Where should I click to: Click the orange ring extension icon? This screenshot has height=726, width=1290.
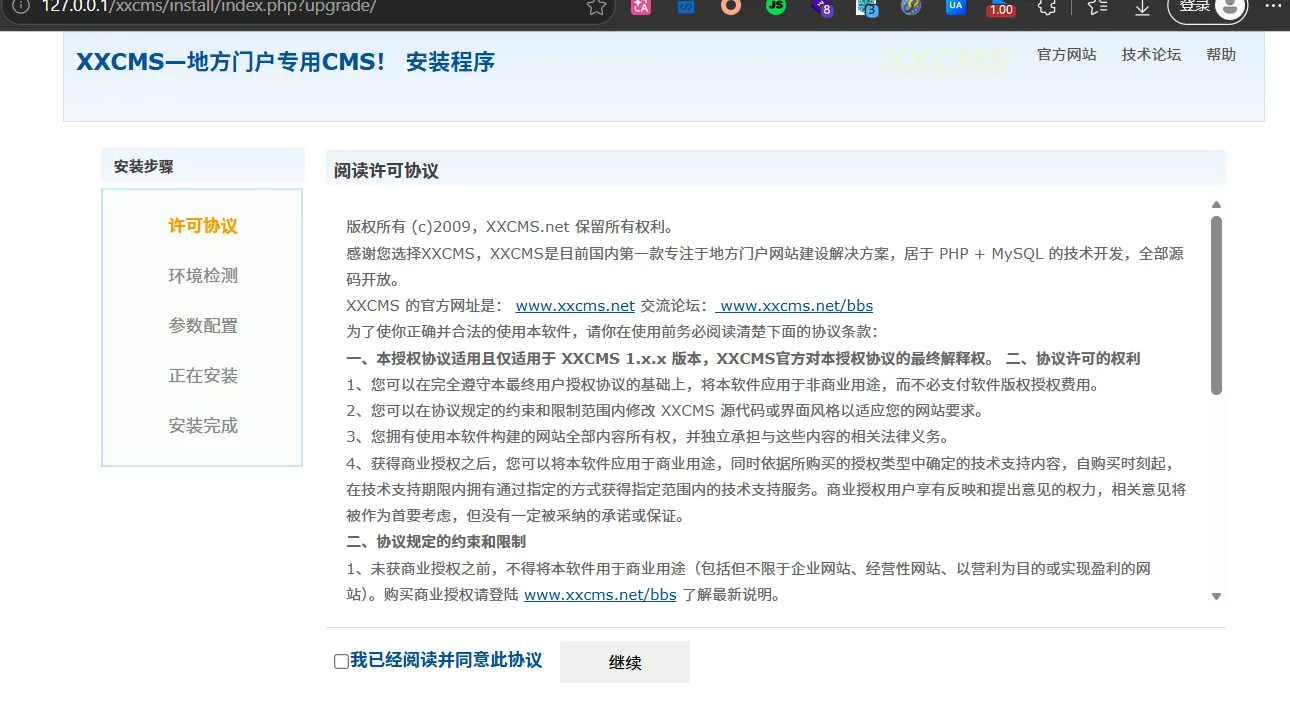tap(731, 6)
